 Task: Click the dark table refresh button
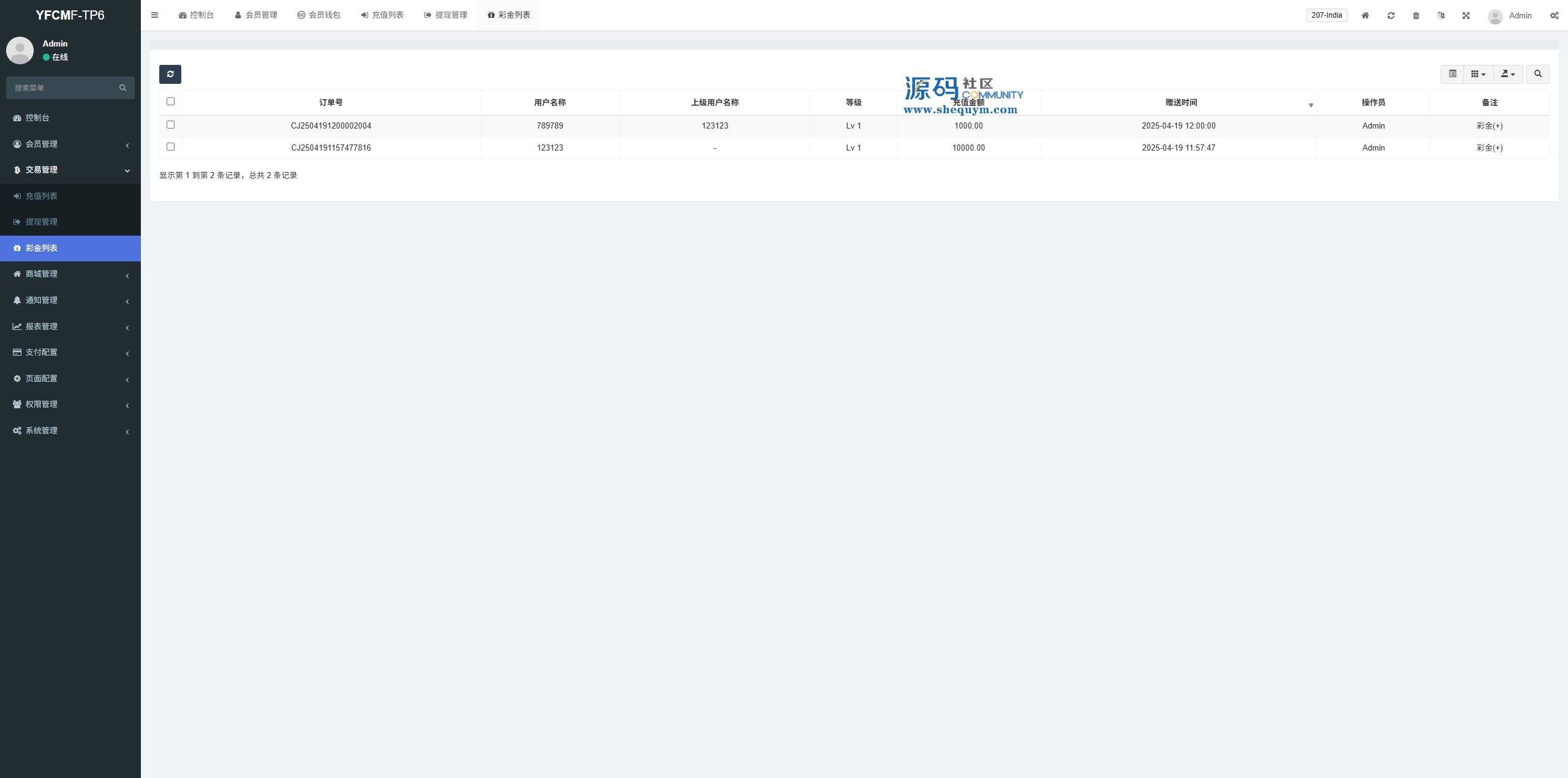coord(170,74)
